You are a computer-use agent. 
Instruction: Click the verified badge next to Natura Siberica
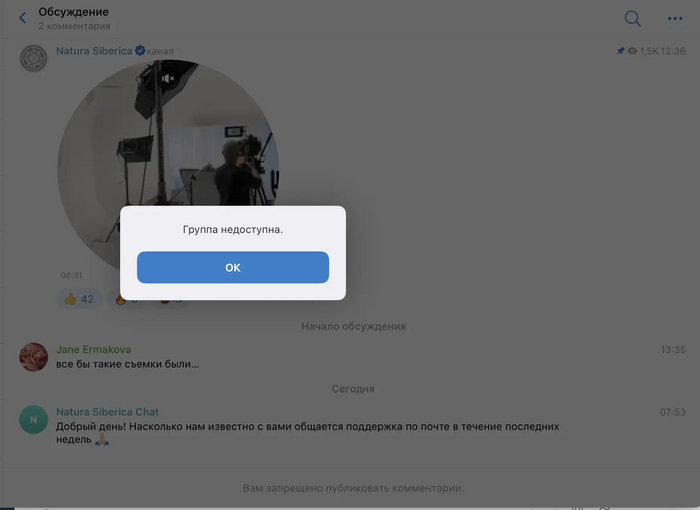[x=140, y=51]
